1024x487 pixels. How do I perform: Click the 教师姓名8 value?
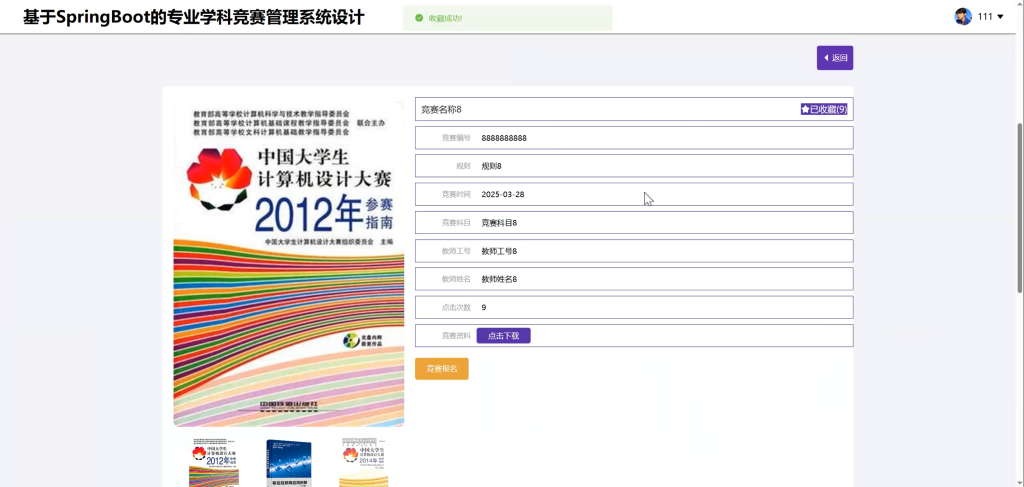500,279
